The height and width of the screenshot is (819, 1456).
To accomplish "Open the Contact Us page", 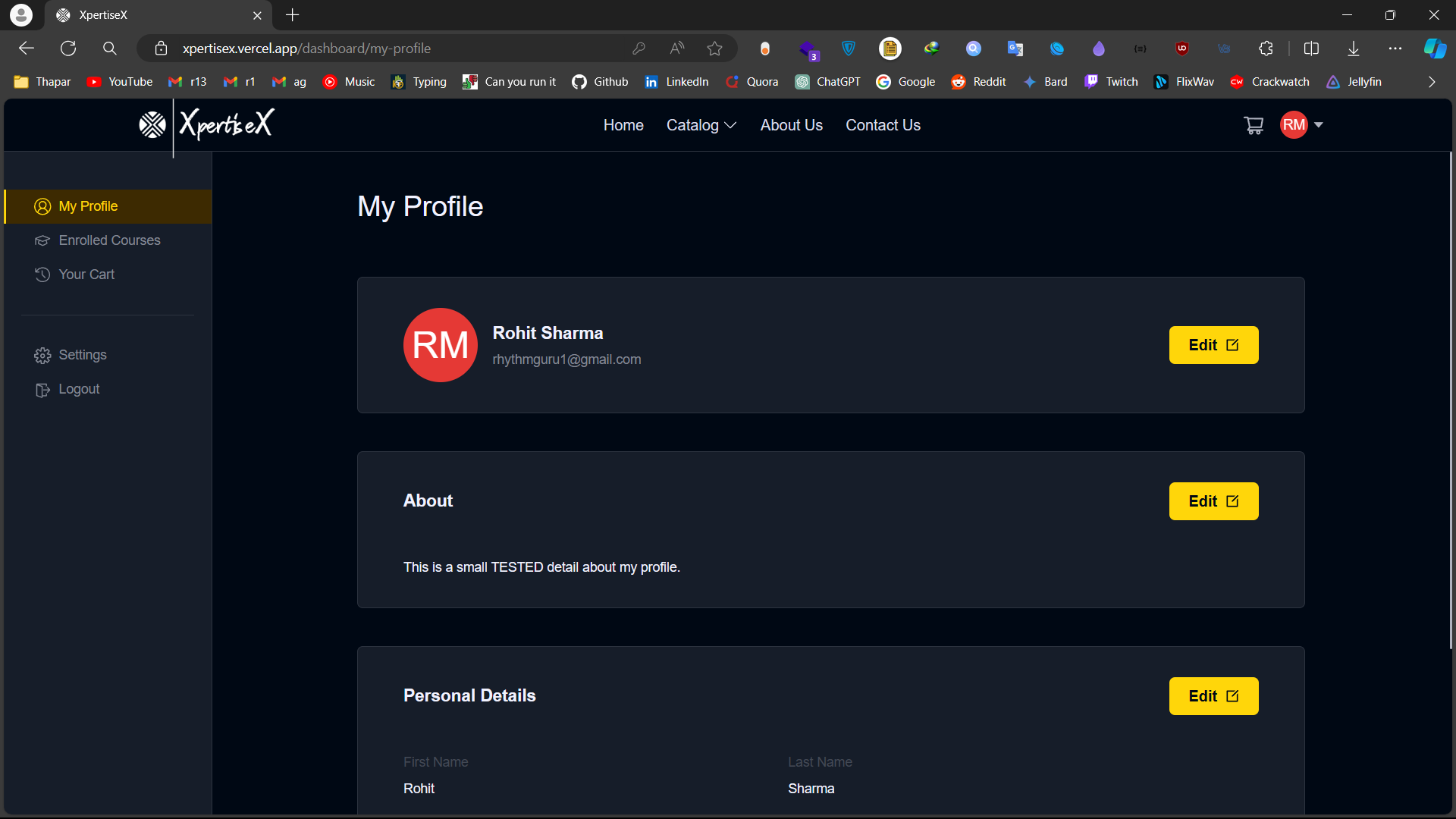I will [x=883, y=125].
